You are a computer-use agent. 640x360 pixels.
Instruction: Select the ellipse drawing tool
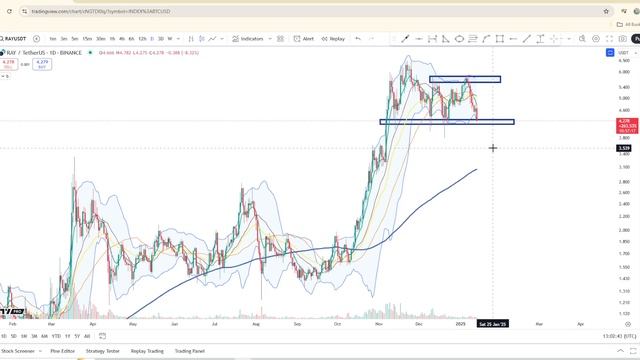click(x=459, y=39)
